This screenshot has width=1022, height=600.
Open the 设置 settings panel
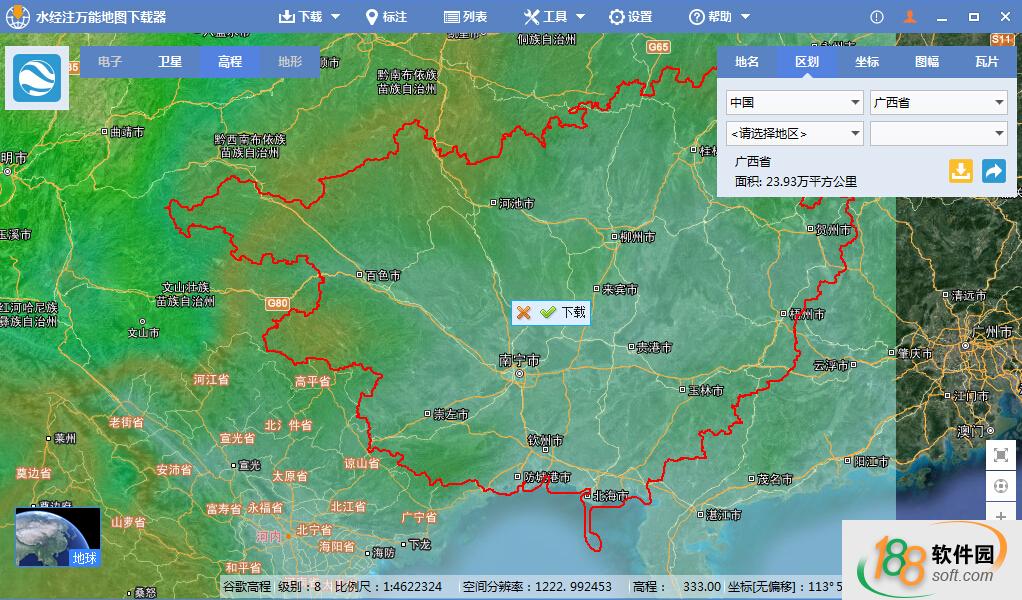click(x=630, y=16)
